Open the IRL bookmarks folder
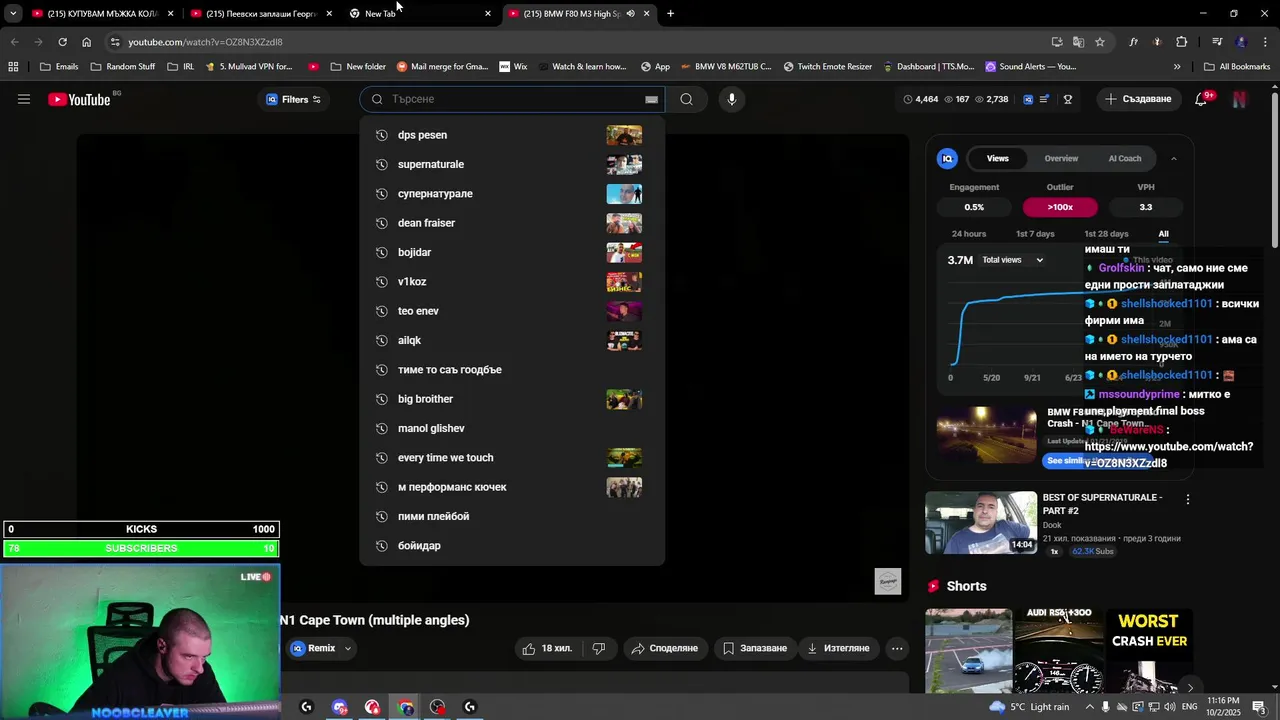Viewport: 1280px width, 720px height. [181, 67]
